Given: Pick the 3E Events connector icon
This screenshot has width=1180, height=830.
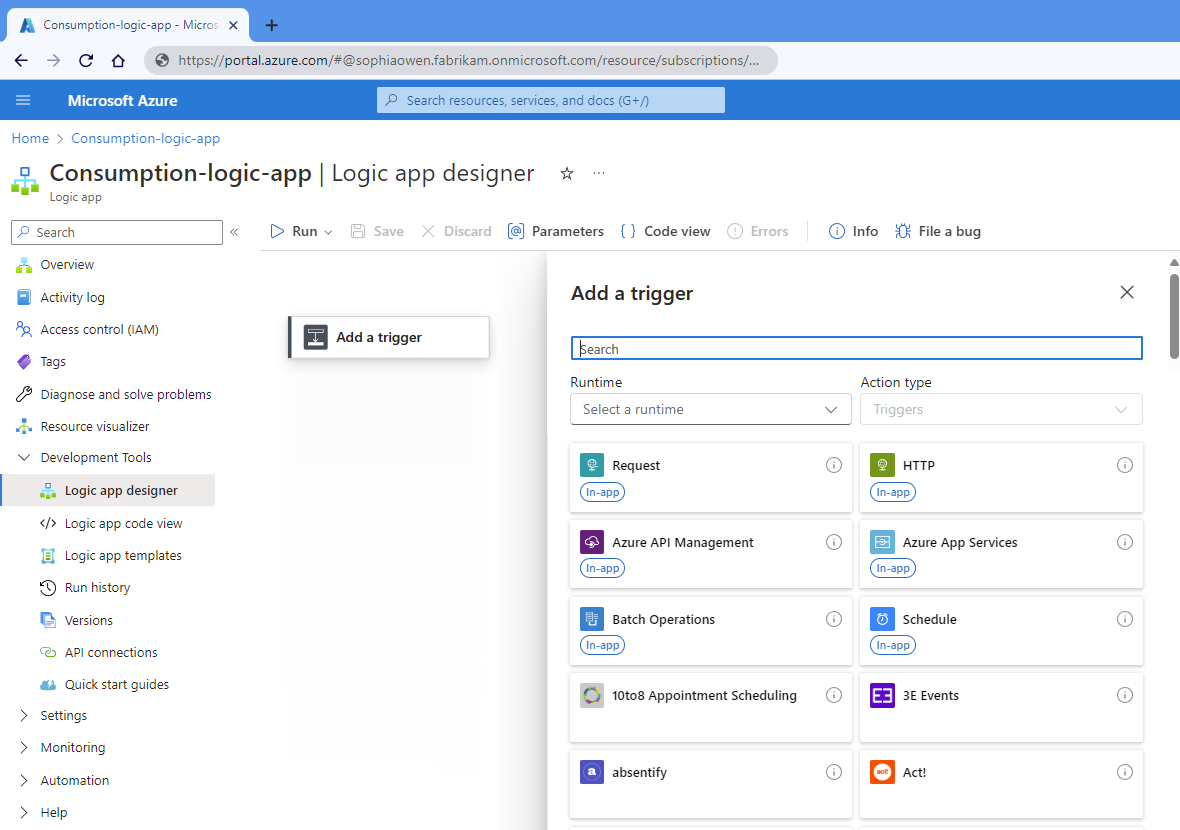Looking at the screenshot, I should 882,695.
